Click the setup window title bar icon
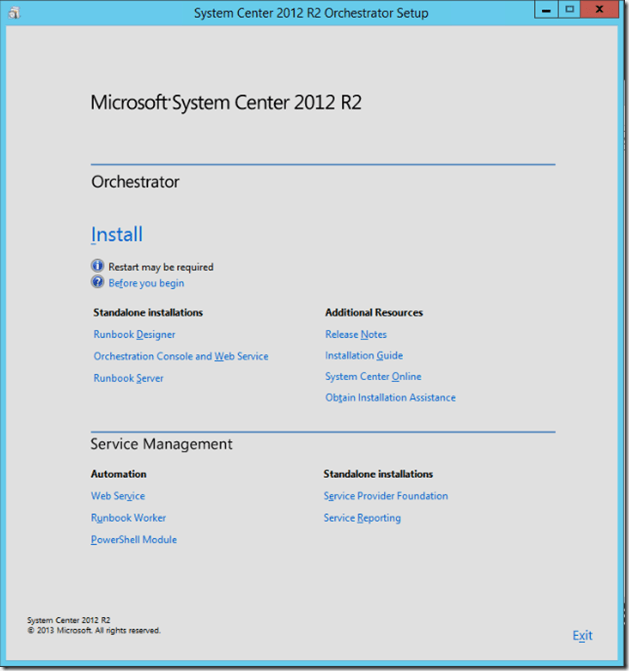The image size is (629, 671). pos(12,12)
